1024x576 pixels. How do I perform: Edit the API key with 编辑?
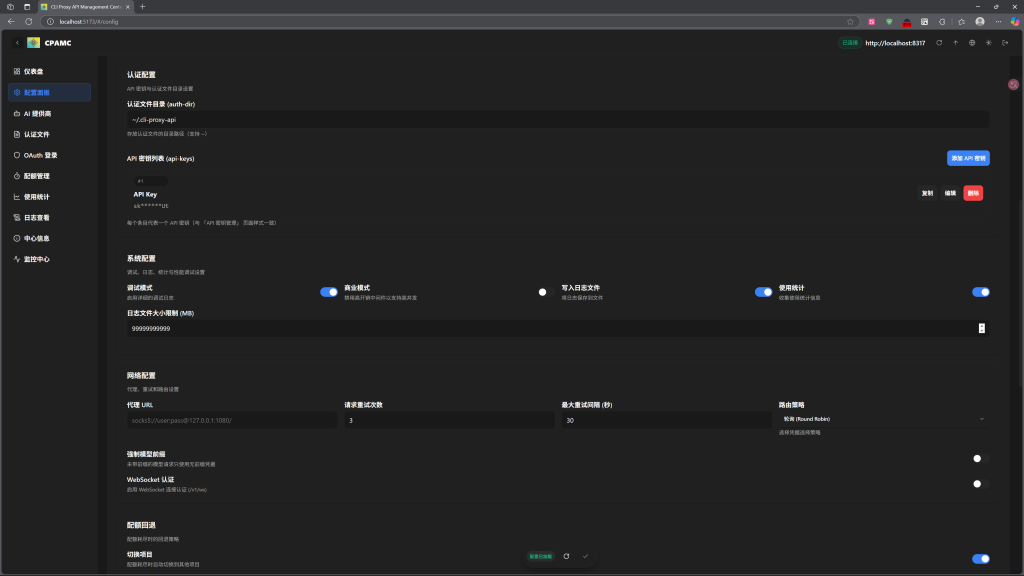click(950, 193)
